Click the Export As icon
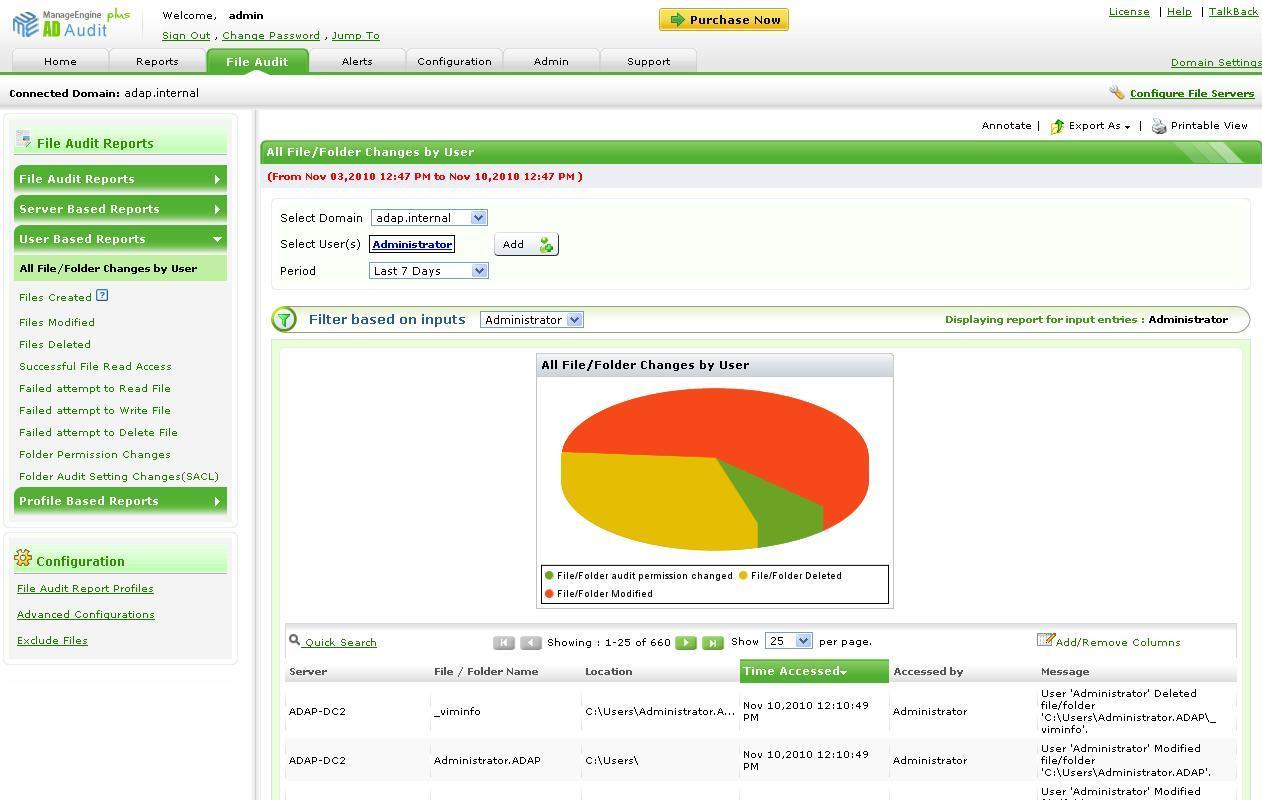The image size is (1262, 800). point(1057,126)
